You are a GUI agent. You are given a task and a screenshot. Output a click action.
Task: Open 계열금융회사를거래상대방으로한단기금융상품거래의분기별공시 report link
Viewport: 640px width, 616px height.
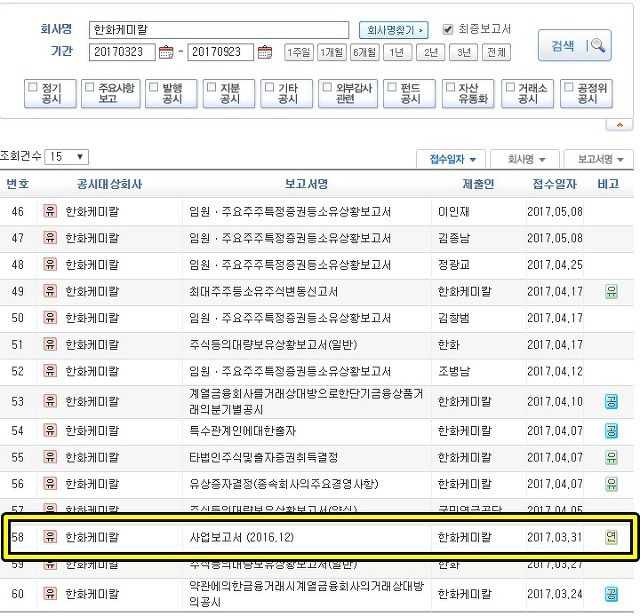click(x=306, y=402)
